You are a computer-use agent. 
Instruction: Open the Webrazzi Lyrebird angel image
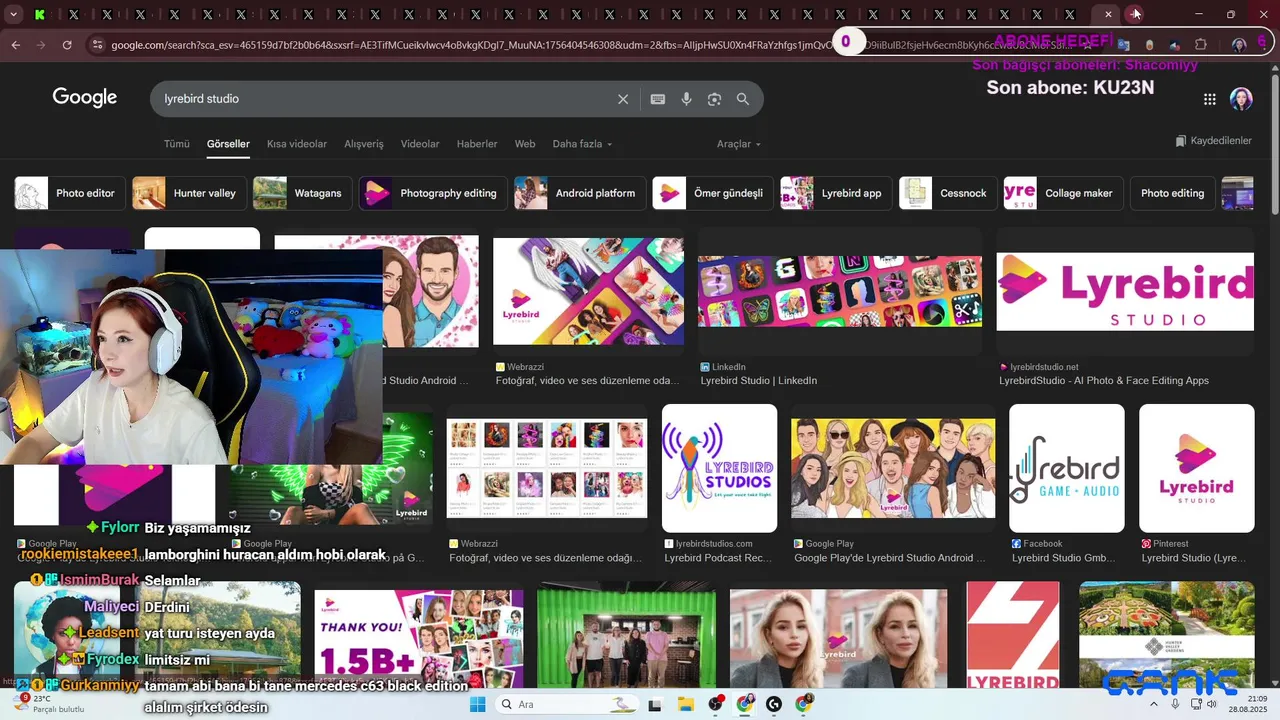[x=588, y=291]
